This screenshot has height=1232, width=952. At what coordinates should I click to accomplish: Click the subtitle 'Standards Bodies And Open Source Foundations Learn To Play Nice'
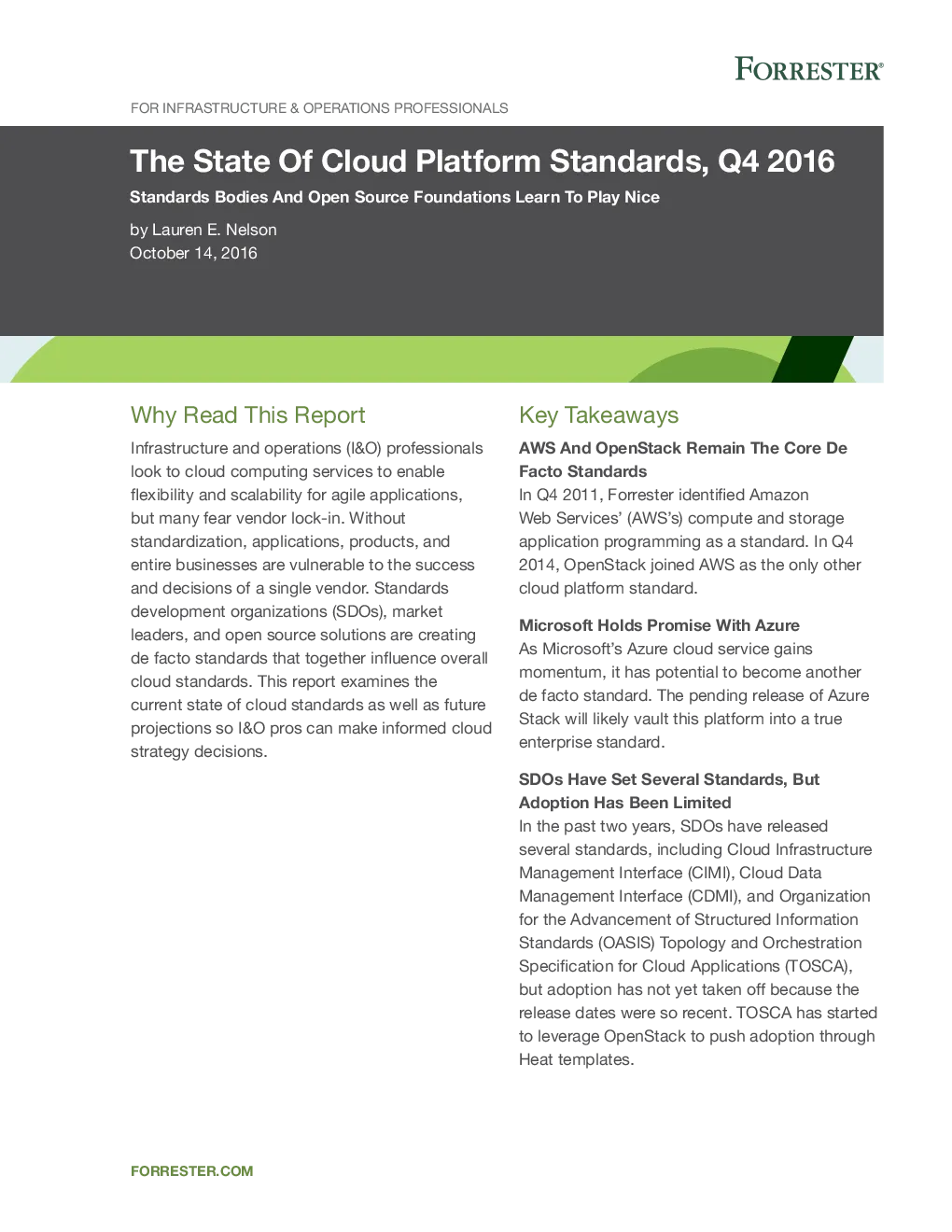395,197
